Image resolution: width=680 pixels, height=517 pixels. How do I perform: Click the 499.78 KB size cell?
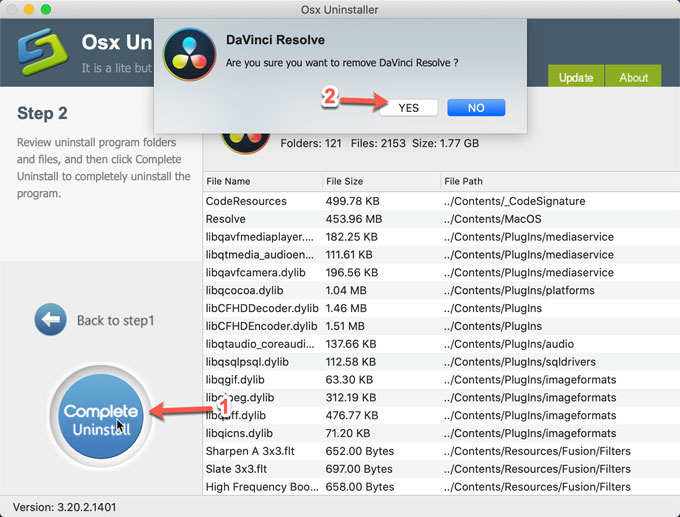[353, 201]
